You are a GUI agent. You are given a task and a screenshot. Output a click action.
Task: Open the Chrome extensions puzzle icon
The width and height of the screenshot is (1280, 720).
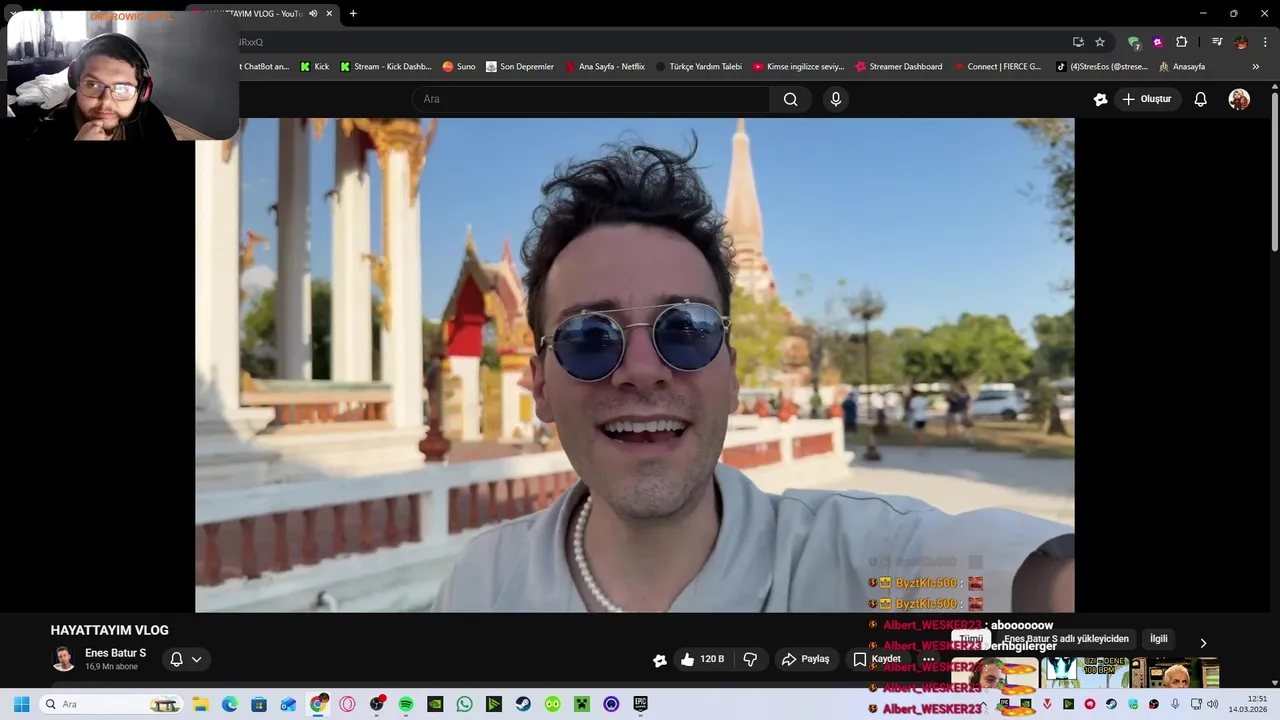pyautogui.click(x=1181, y=42)
